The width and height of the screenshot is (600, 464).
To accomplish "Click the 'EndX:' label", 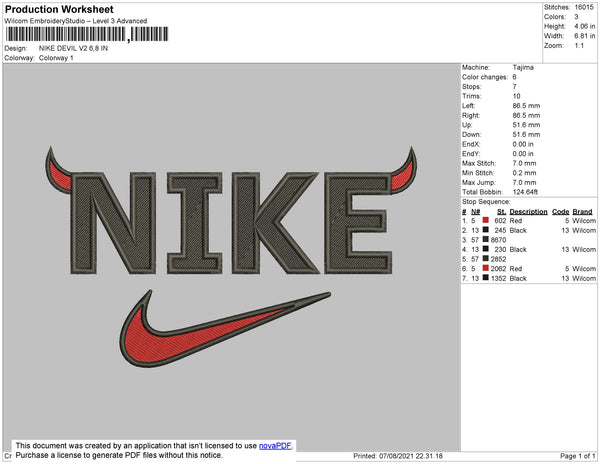I will tap(471, 144).
